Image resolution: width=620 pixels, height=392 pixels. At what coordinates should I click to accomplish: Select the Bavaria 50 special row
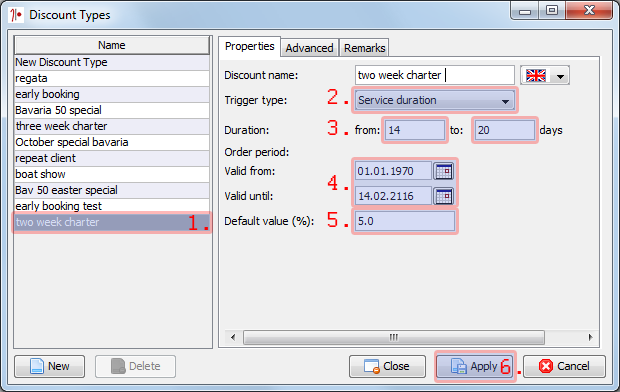tap(112, 110)
